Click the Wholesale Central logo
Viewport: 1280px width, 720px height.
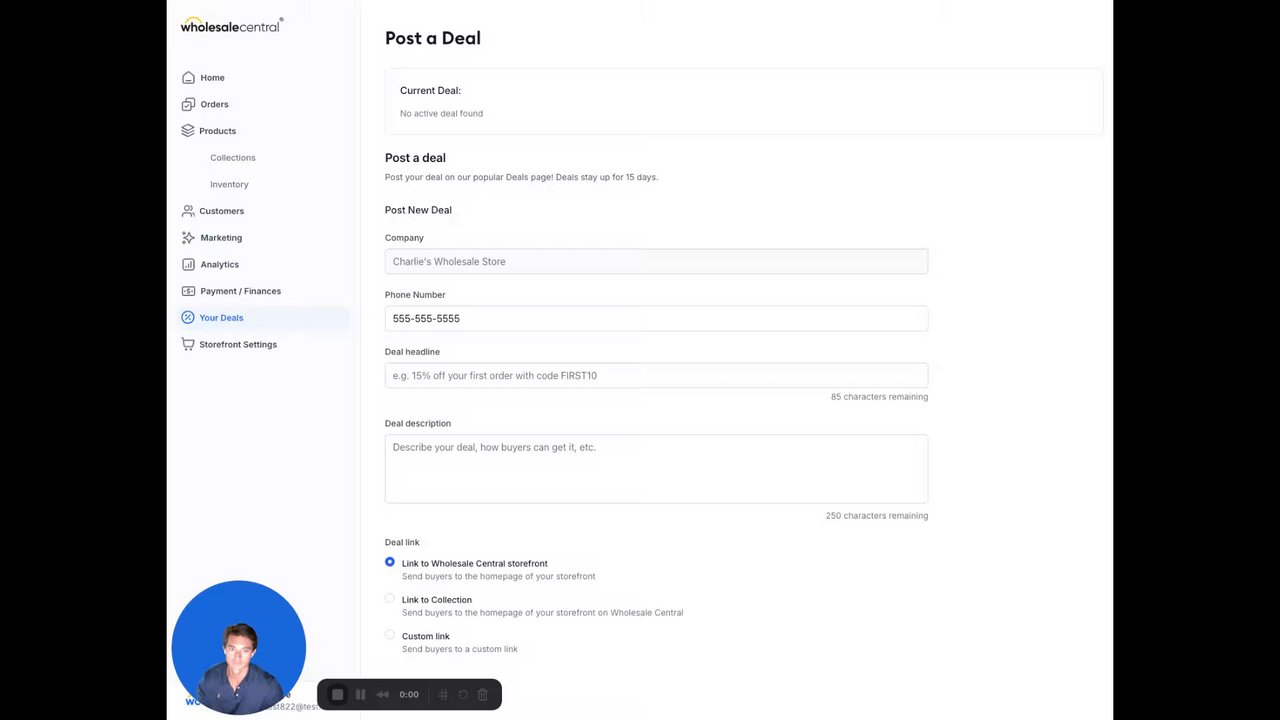[232, 26]
